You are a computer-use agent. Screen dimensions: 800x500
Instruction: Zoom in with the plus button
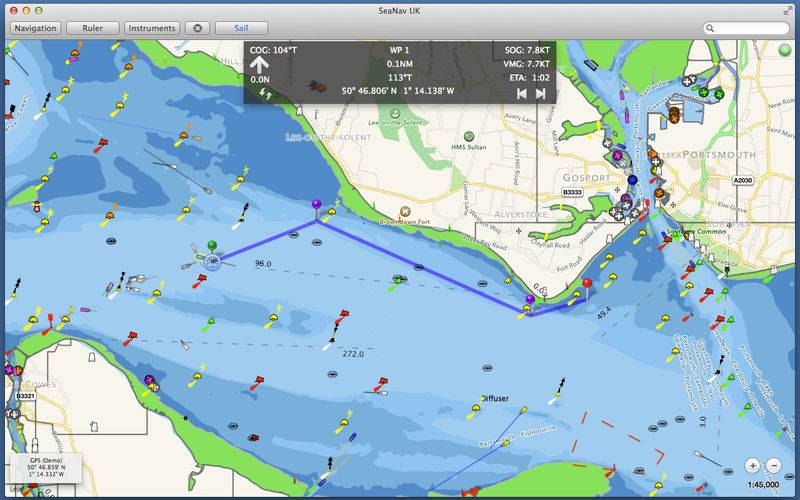pos(753,465)
